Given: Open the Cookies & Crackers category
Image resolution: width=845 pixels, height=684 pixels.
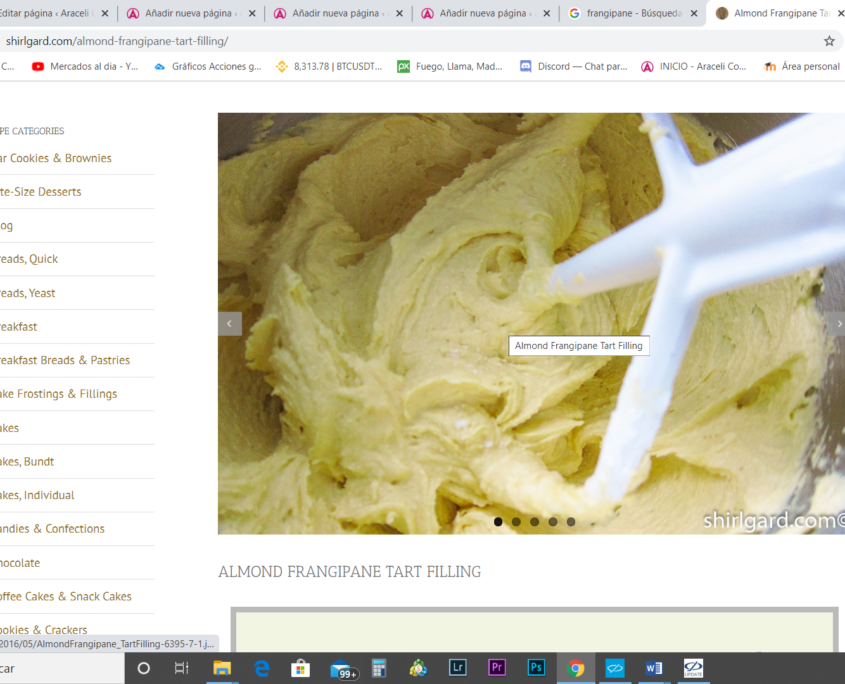Looking at the screenshot, I should coord(44,630).
